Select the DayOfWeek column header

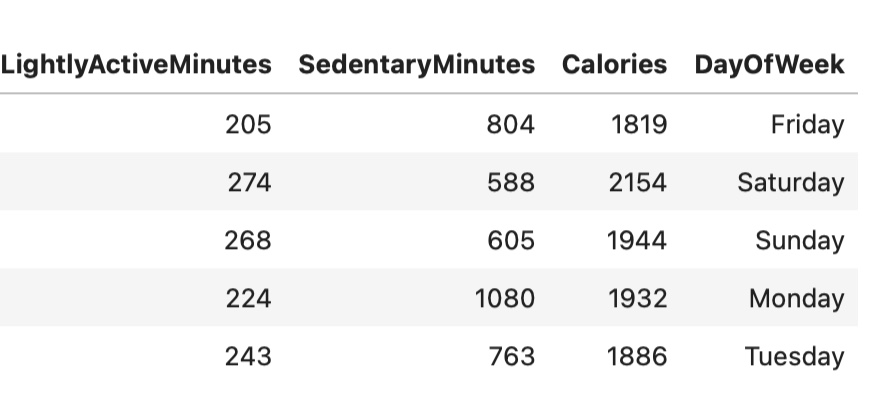pyautogui.click(x=769, y=65)
